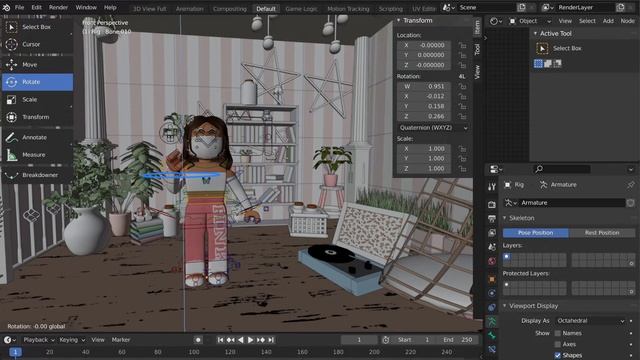Open the Display As Octahedral dropdown
This screenshot has height=360, width=640.
tap(590, 321)
